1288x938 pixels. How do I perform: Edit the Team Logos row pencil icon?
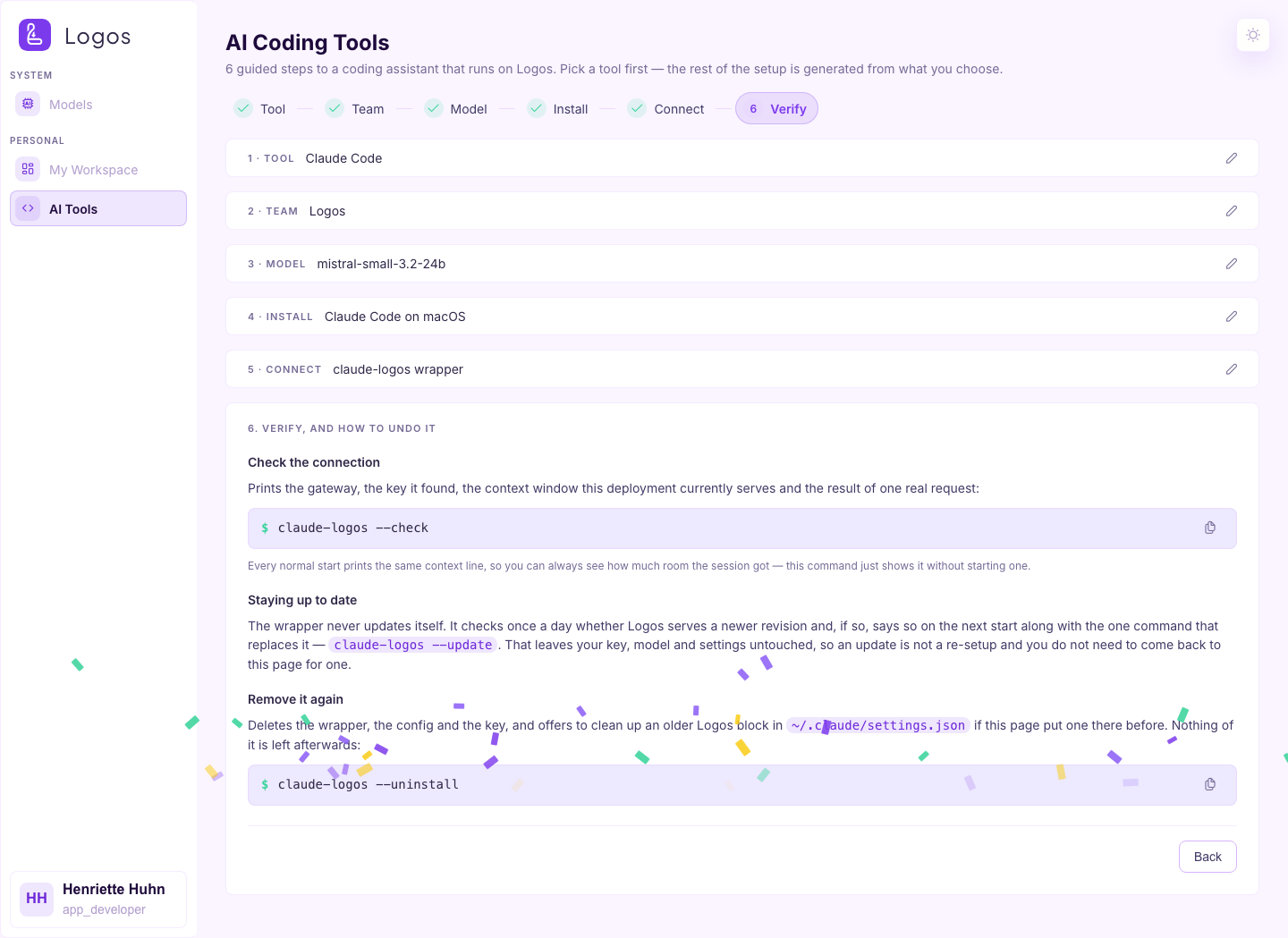click(x=1232, y=211)
